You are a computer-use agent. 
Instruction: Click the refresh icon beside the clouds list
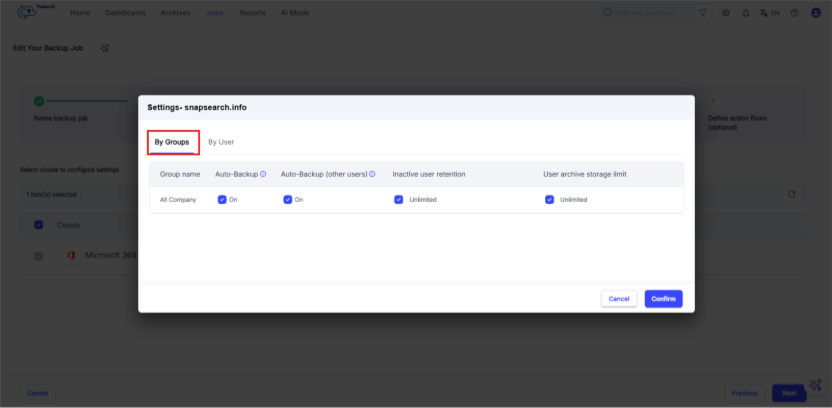(791, 194)
